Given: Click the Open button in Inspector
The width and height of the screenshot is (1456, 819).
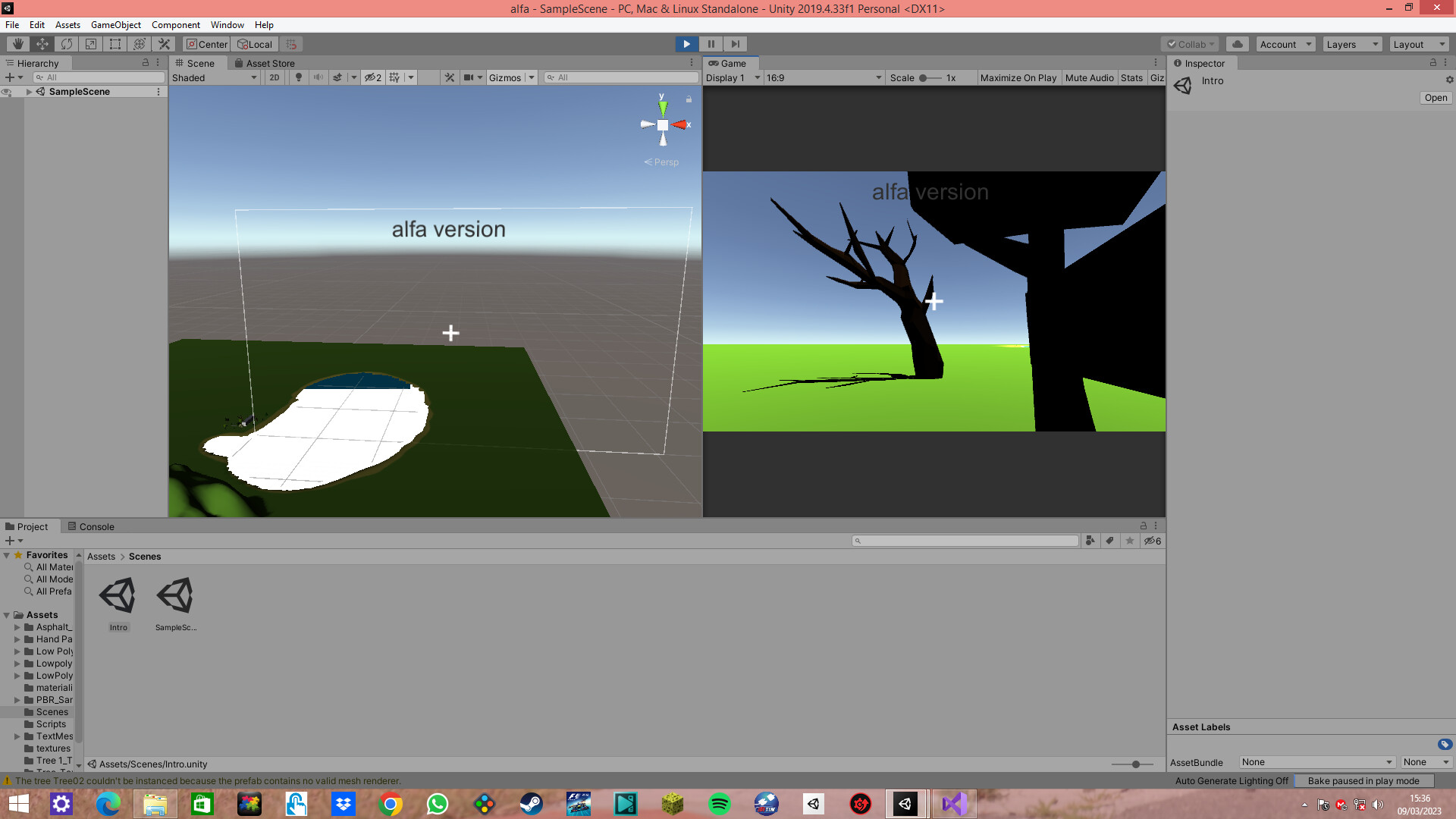Looking at the screenshot, I should coord(1436,98).
